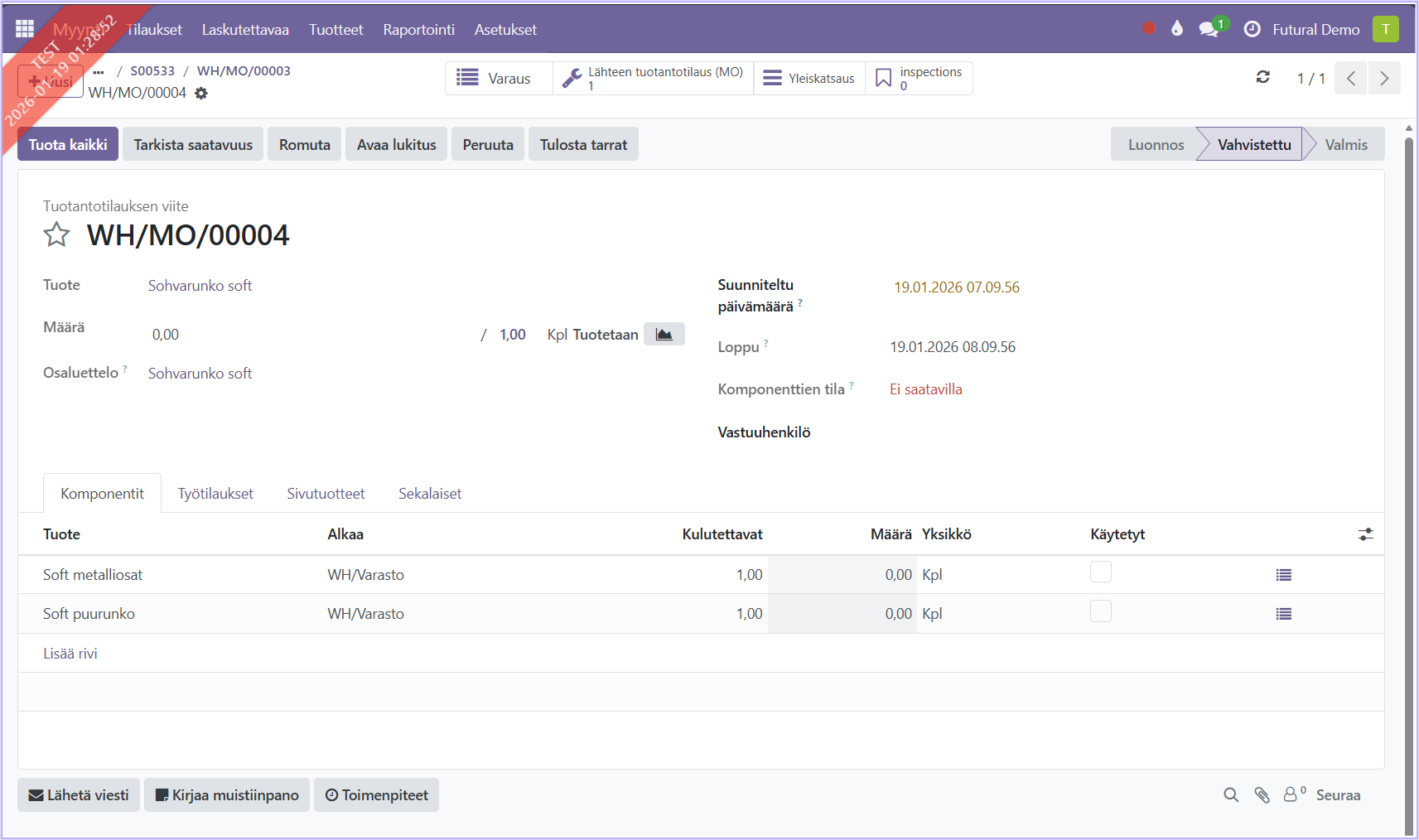
Task: Open column options toggle in components table
Action: coord(1365,535)
